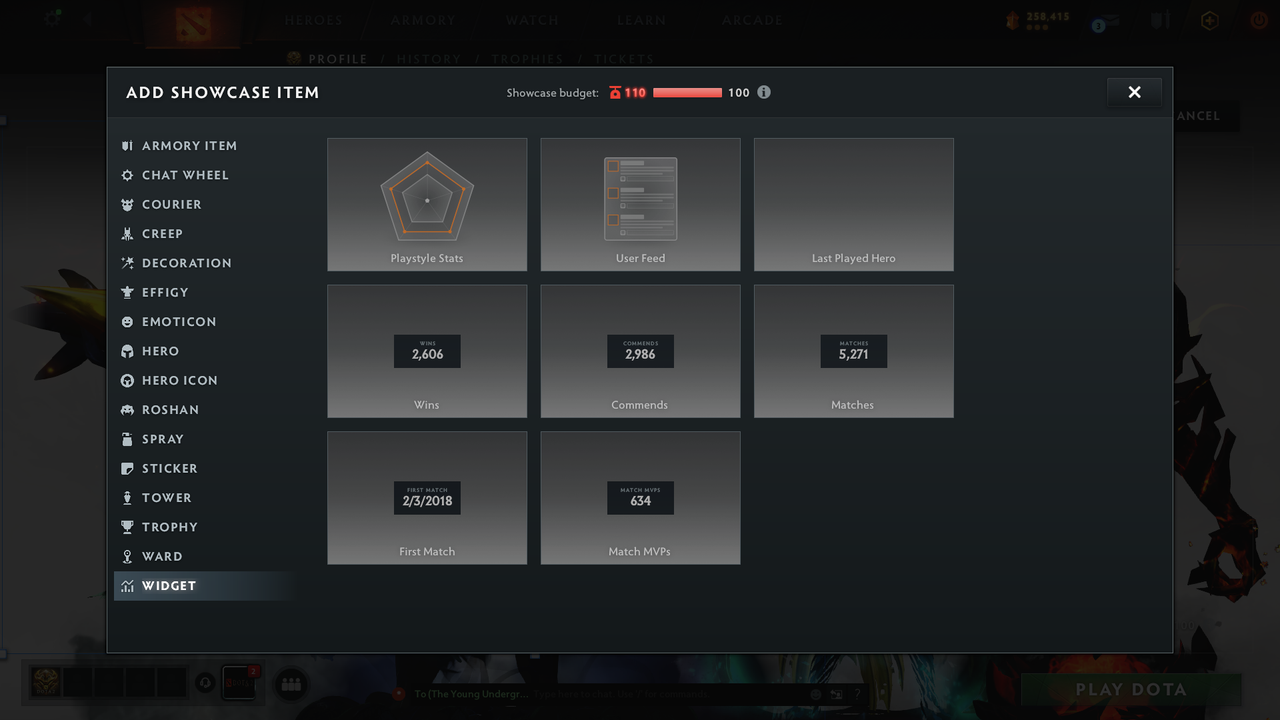The image size is (1280, 720).
Task: Select the Hero Icon category
Action: (178, 380)
